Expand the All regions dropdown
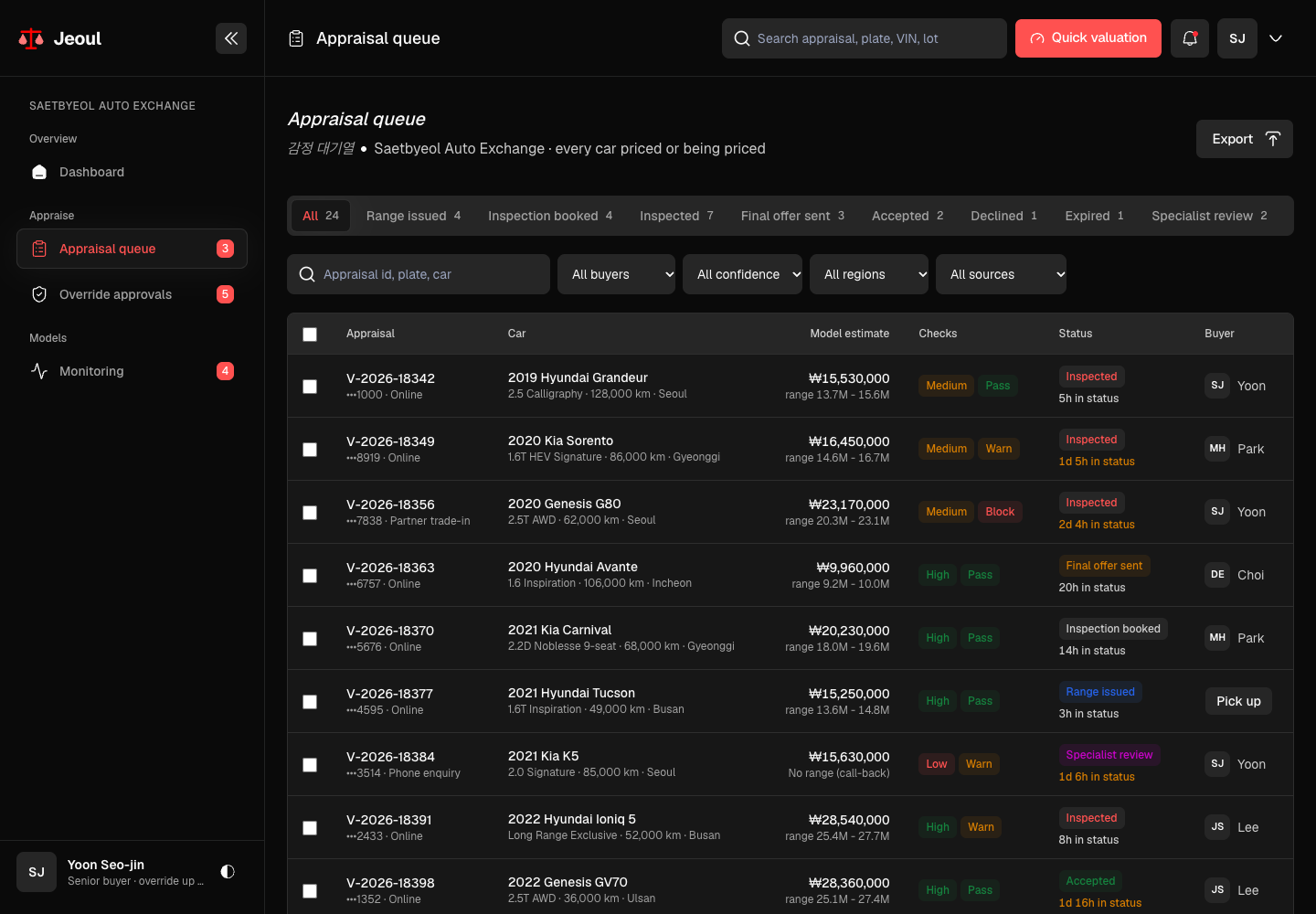Screen dimensions: 1316x914 pyautogui.click(x=869, y=274)
